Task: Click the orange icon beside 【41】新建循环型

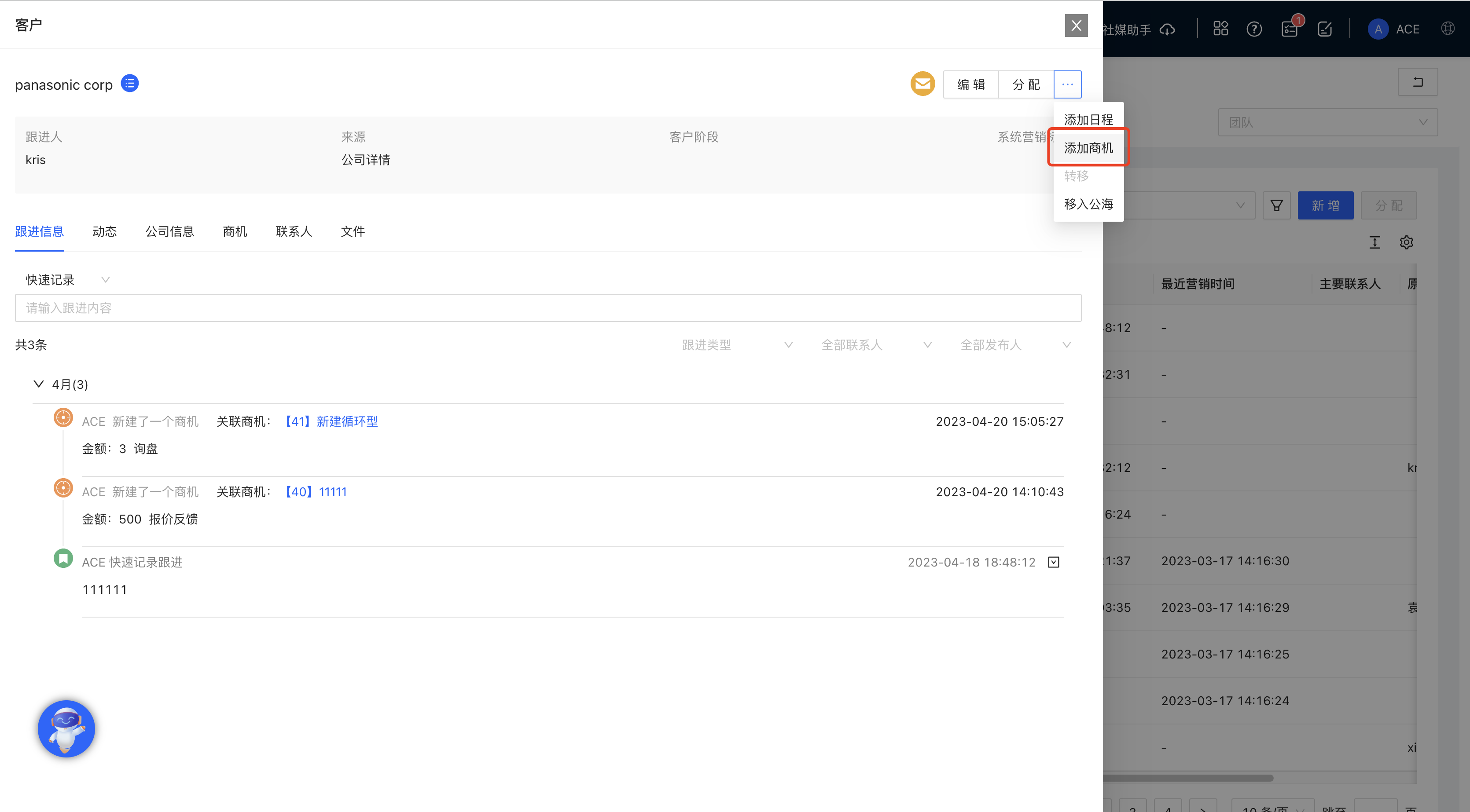Action: (63, 417)
